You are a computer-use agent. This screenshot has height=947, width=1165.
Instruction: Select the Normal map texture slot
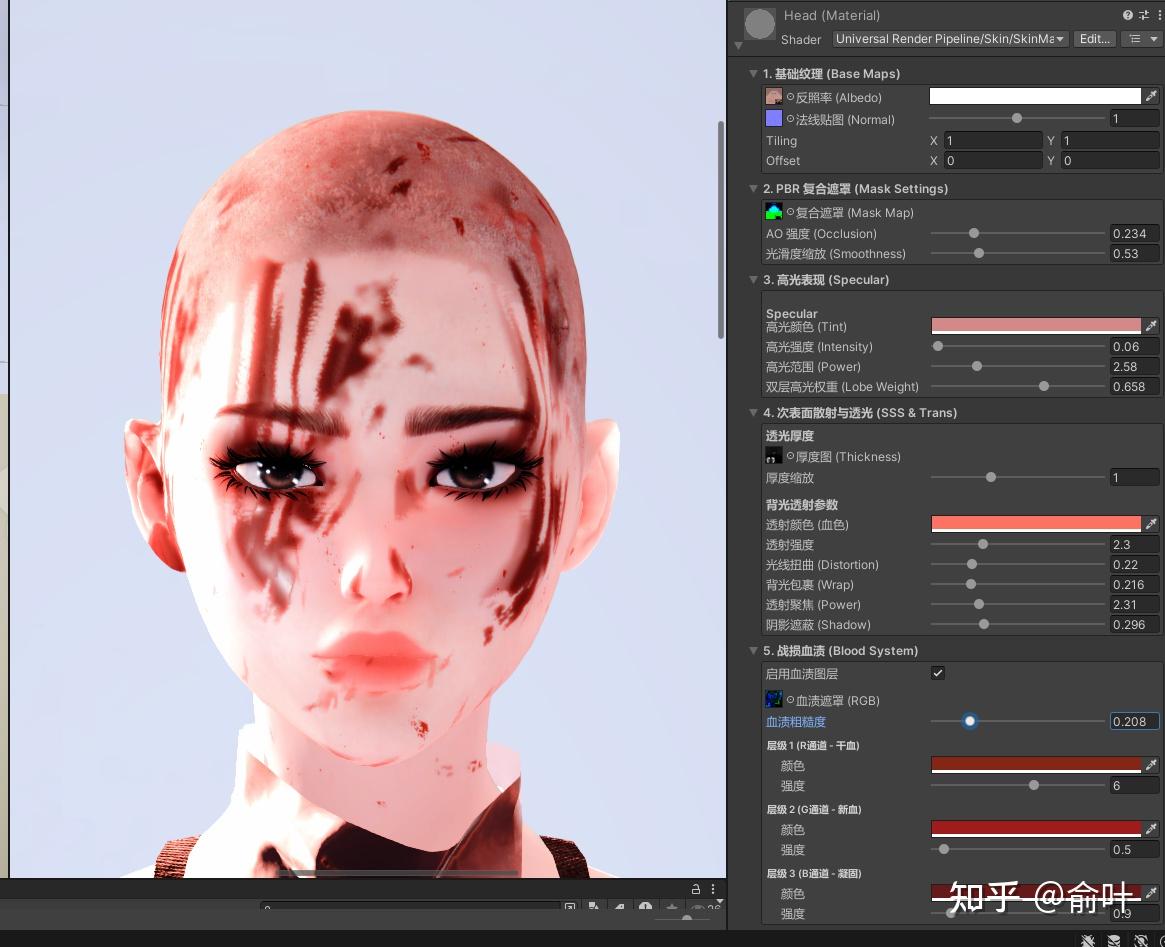773,119
